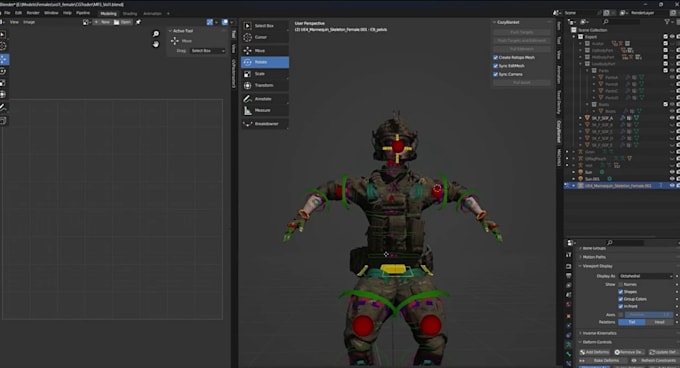Screen dimensions: 680x368
Task: Toggle the Shapes checkbox
Action: point(621,292)
